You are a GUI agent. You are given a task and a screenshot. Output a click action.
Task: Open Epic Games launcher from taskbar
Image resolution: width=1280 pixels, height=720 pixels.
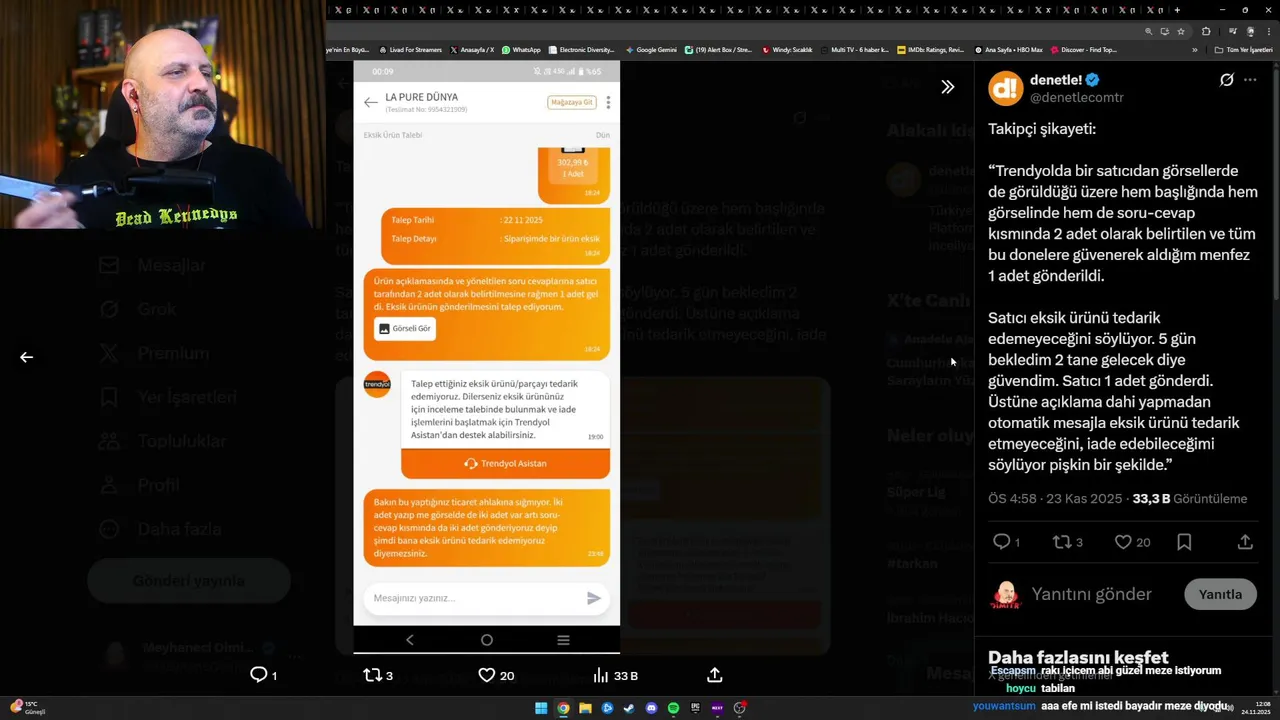(x=695, y=708)
